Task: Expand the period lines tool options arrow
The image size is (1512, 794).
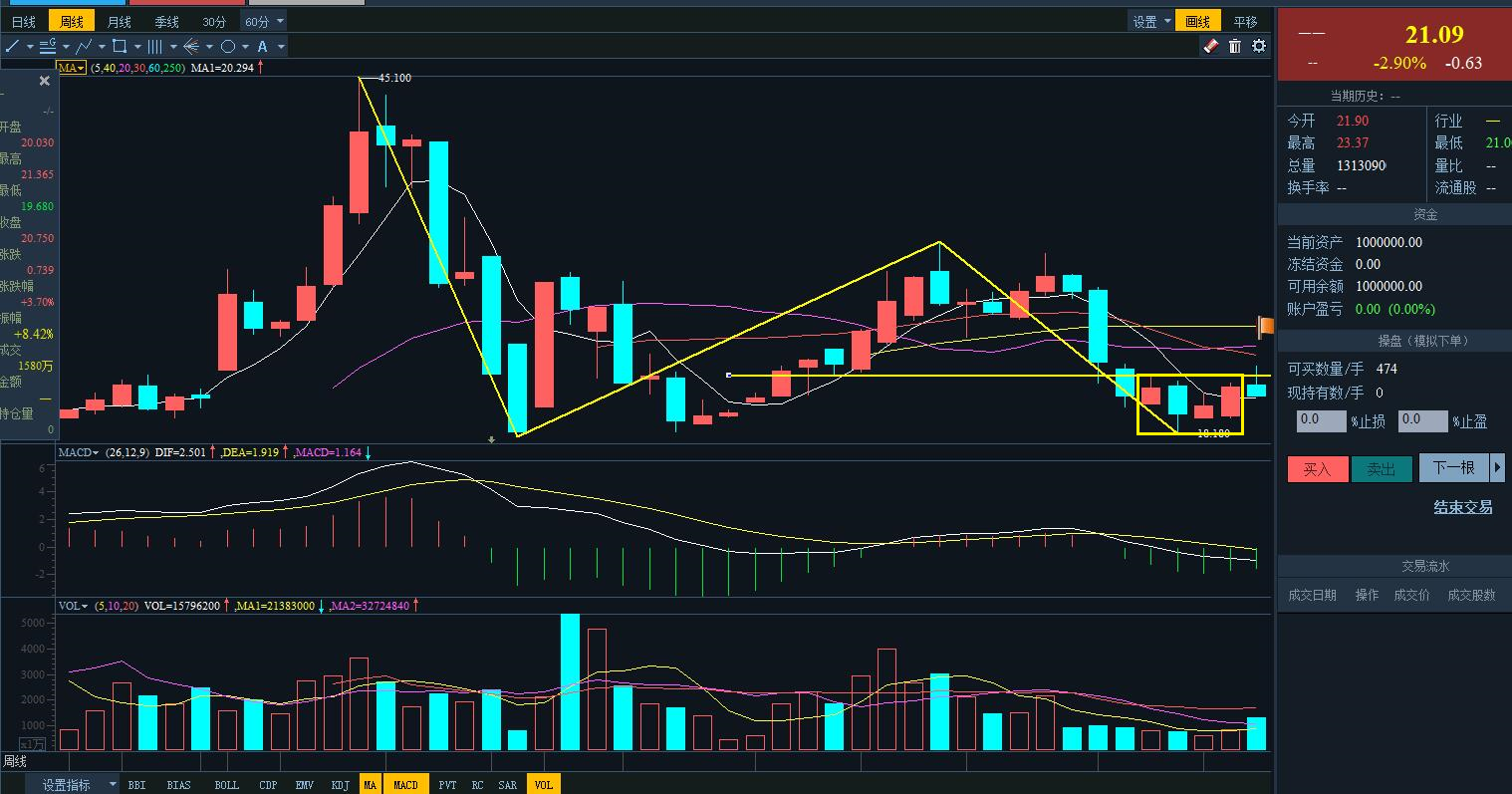Action: 173,46
